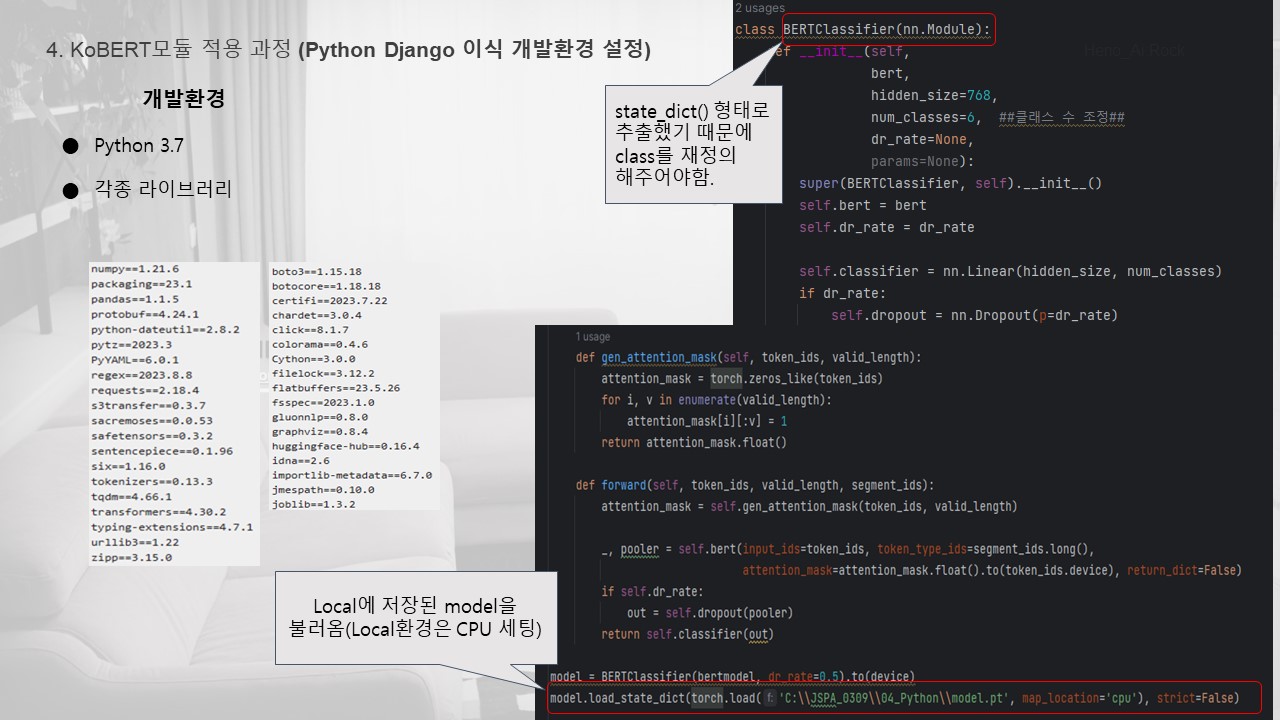
Task: Click the gluonnlp==0.8.0 entry
Action: coord(320,417)
